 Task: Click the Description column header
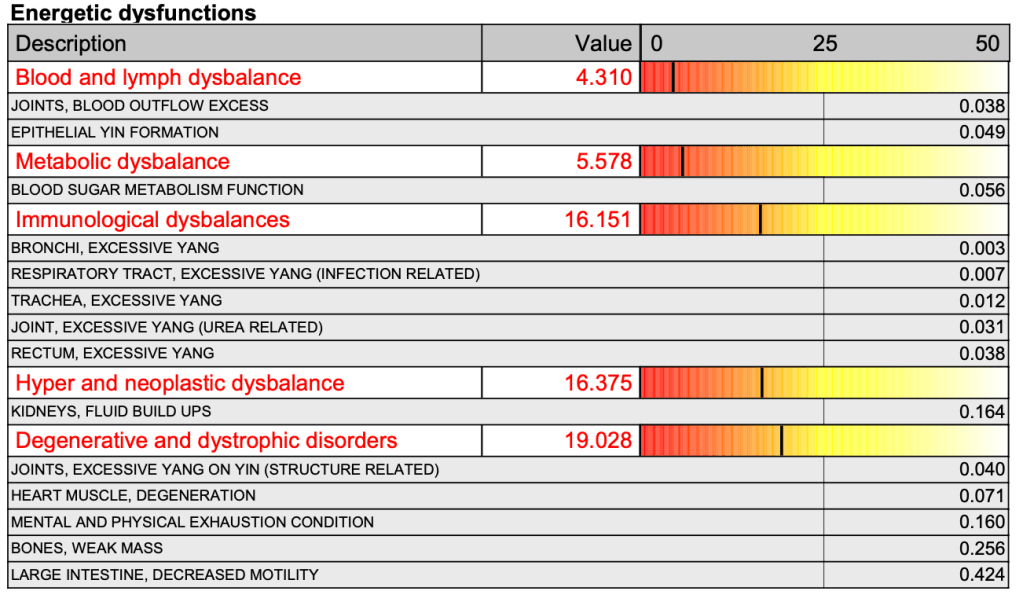71,43
